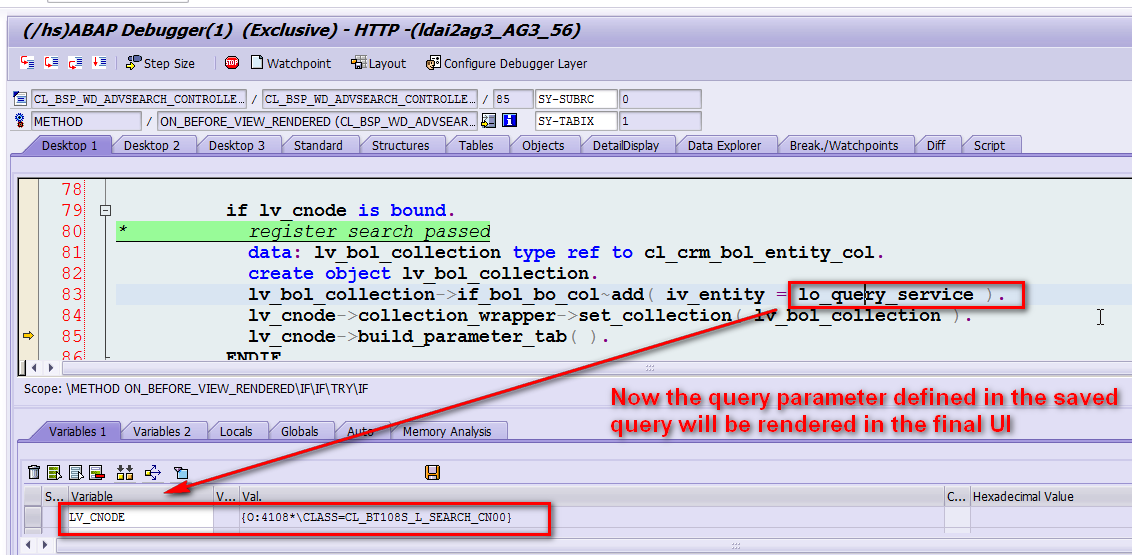
Task: Click the program source icon beside CL_BSP_WD_ADVSEARCH_CONTROLLE
Action: (x=20, y=99)
